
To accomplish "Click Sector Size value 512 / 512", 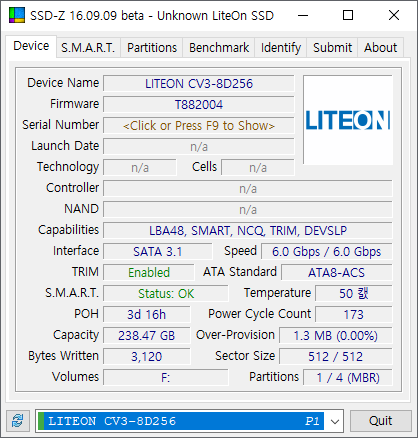I will pos(336,357).
